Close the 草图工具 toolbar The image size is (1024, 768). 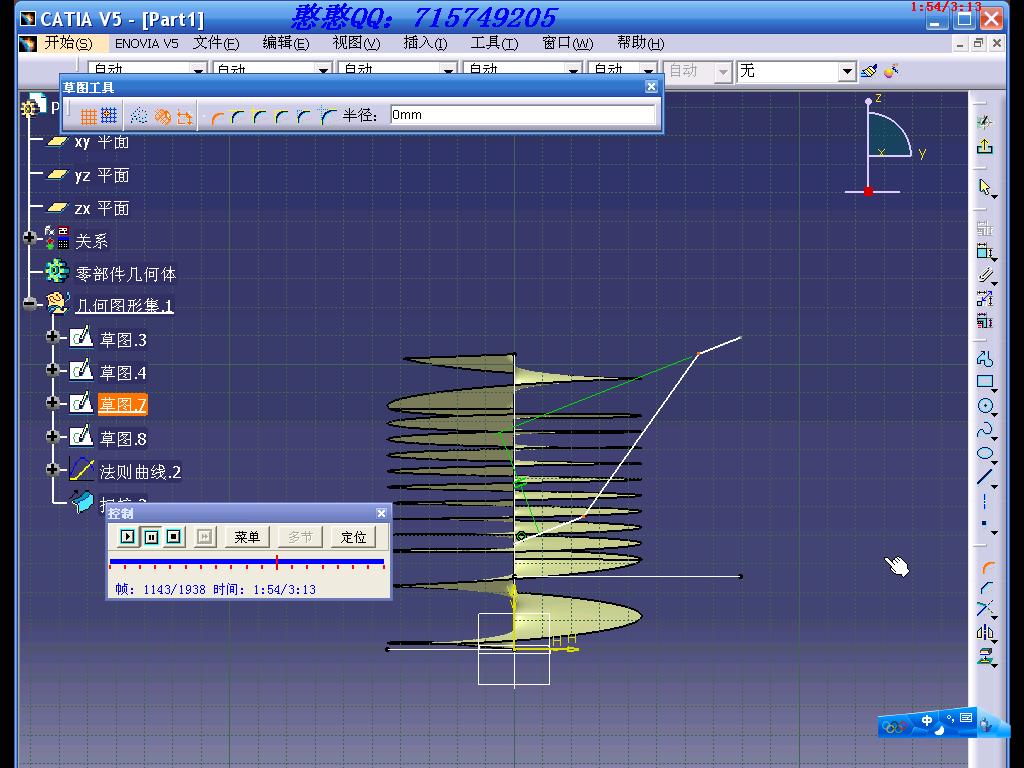tap(651, 87)
